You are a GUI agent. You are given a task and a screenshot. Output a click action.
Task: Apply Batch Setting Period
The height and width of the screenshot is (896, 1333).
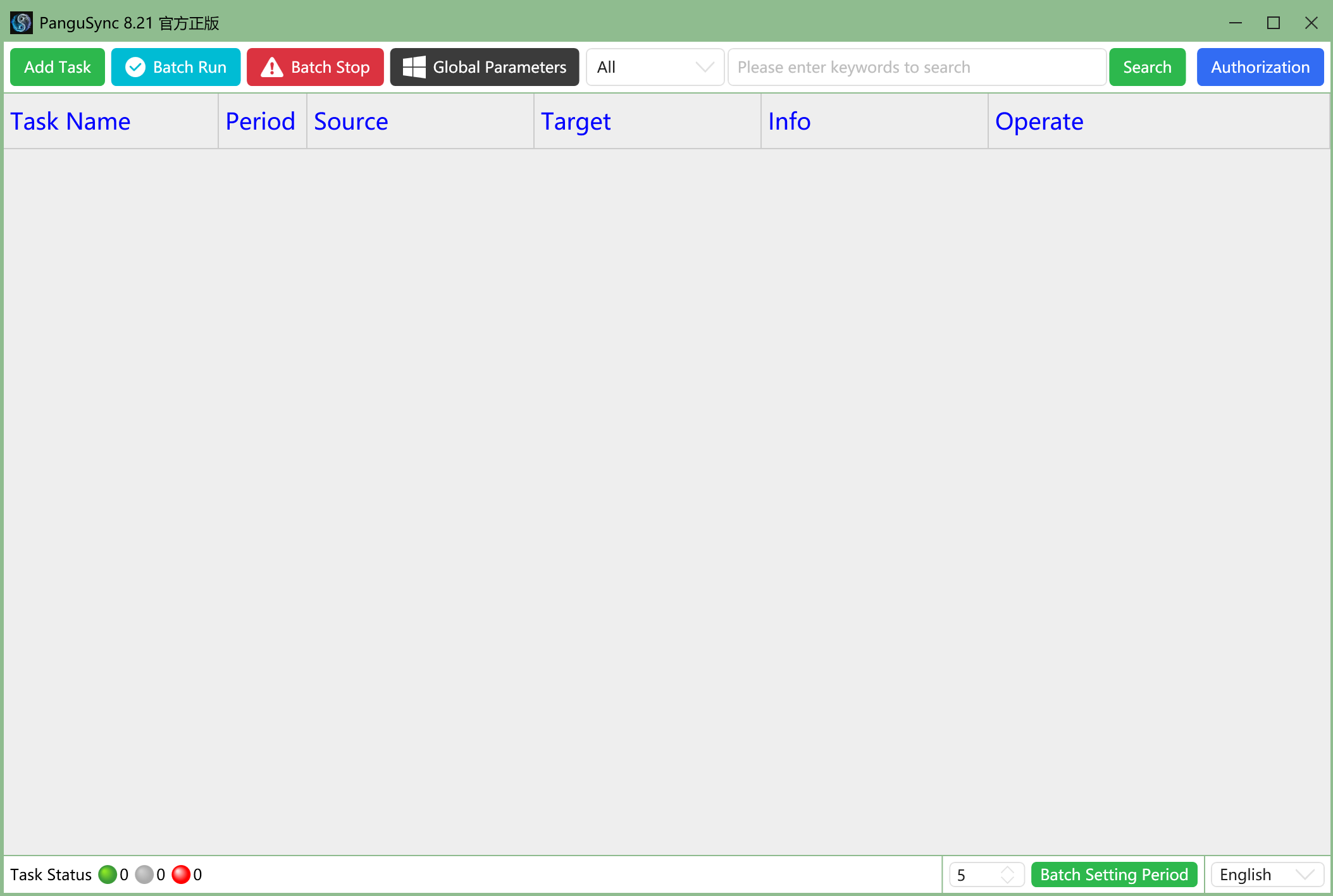pos(1114,875)
